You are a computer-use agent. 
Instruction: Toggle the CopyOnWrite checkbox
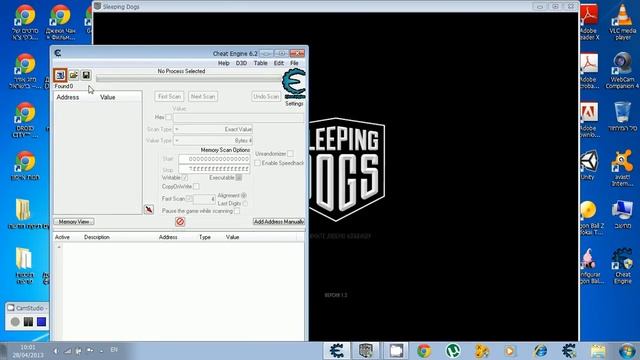[196, 187]
